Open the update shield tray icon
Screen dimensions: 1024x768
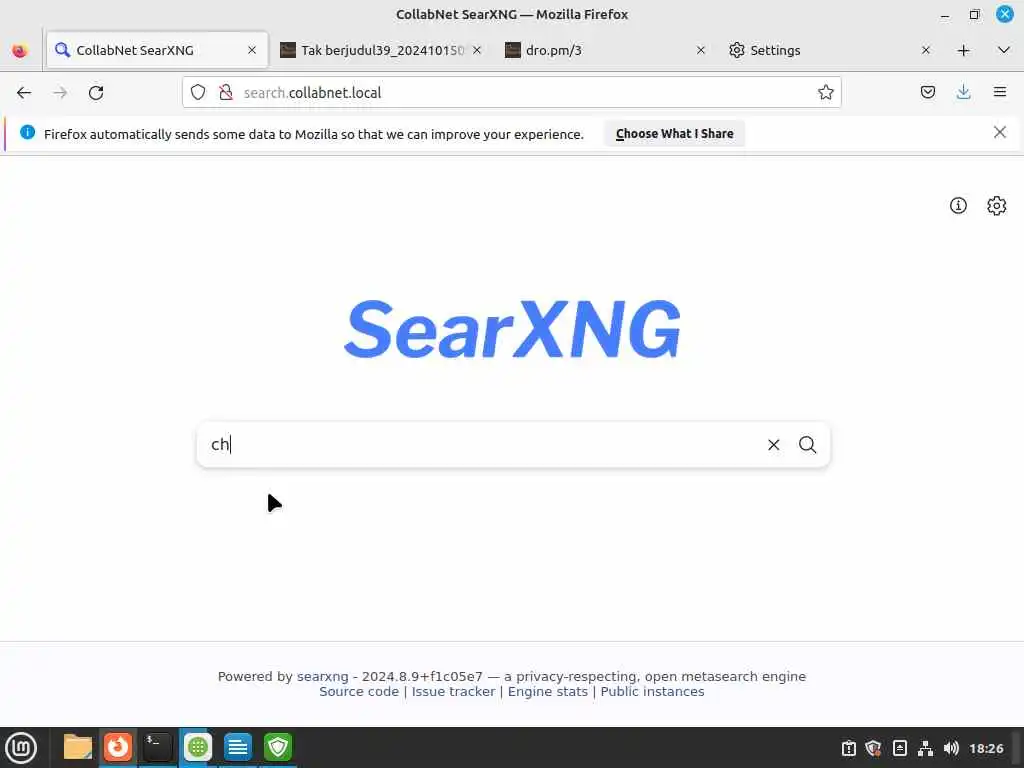(x=873, y=748)
